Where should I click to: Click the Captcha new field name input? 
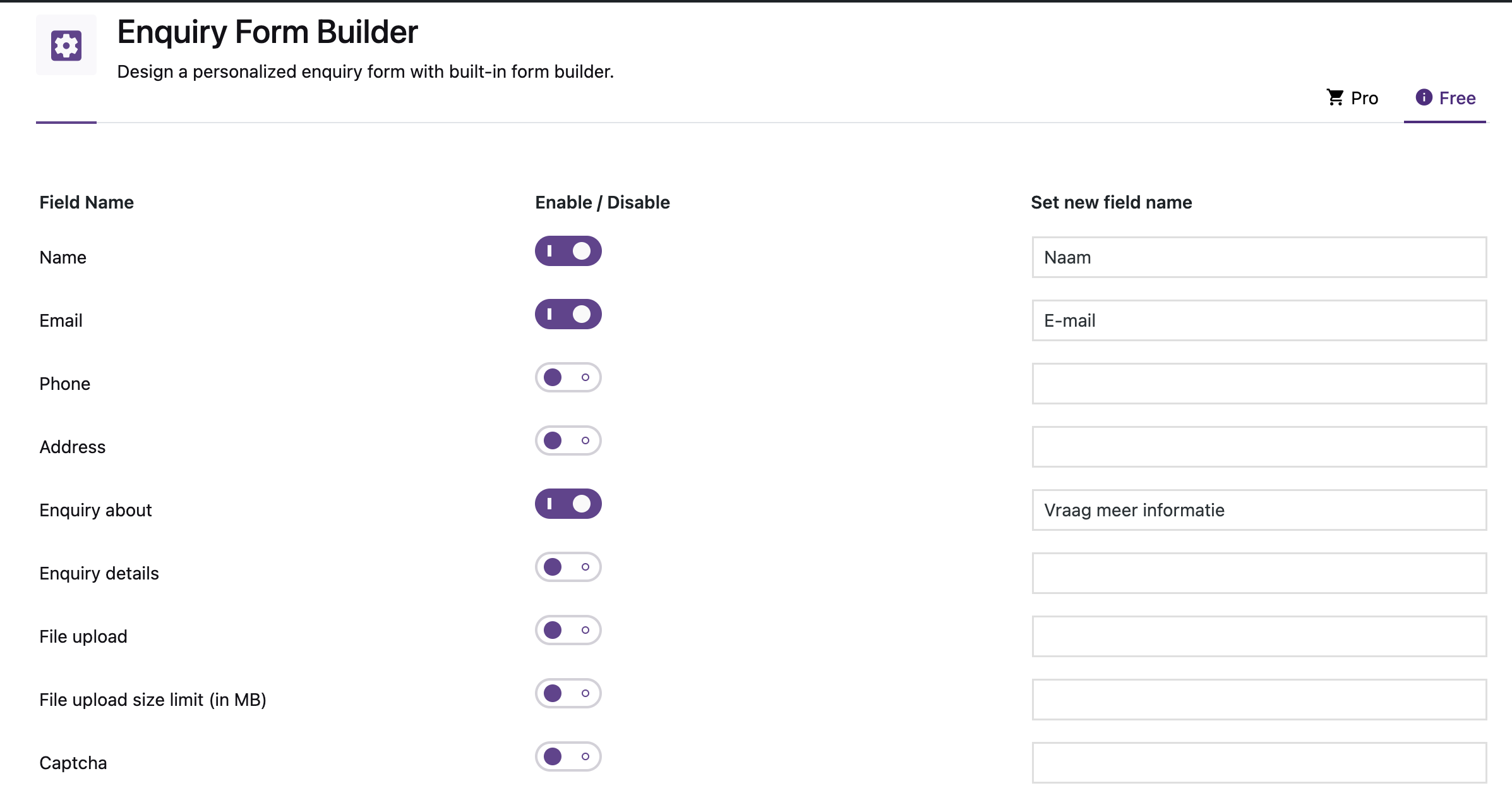[x=1259, y=763]
